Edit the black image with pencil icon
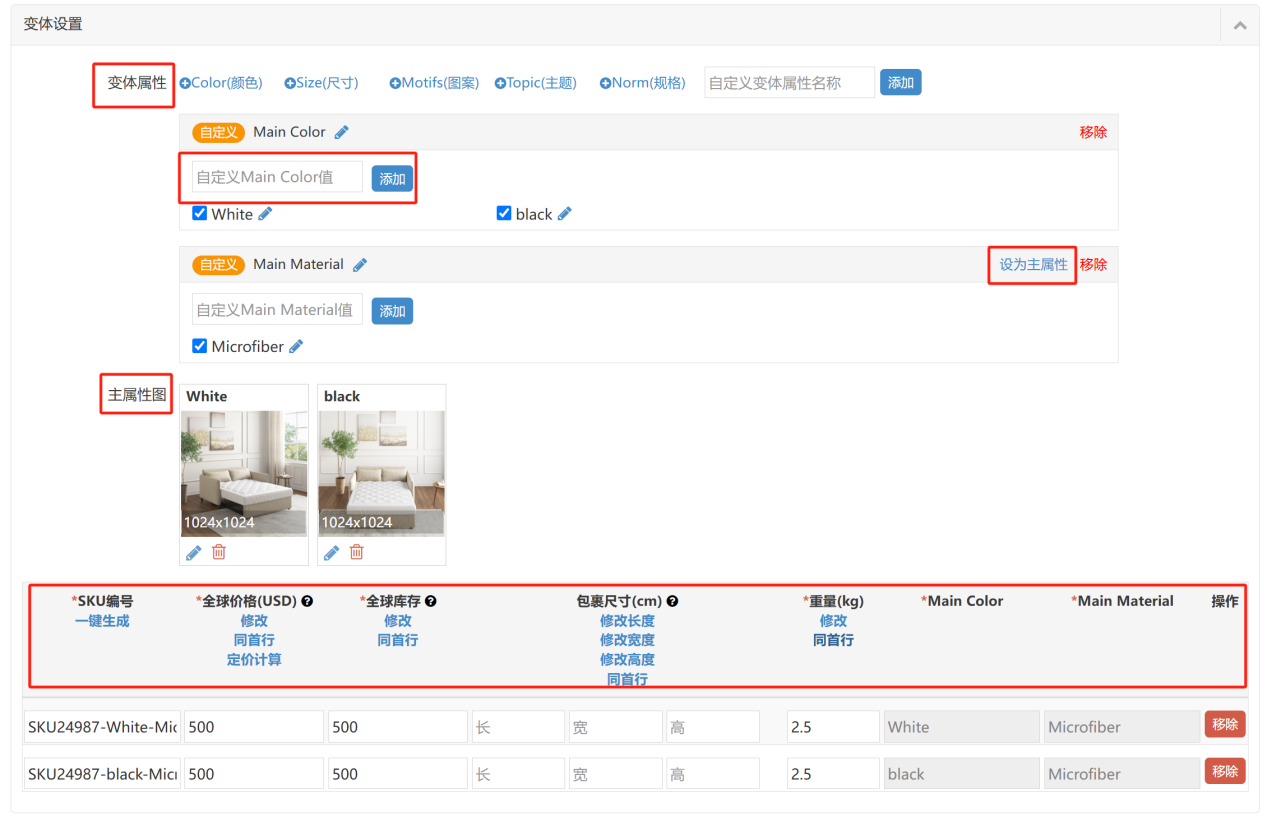The height and width of the screenshot is (821, 1267). click(x=331, y=552)
